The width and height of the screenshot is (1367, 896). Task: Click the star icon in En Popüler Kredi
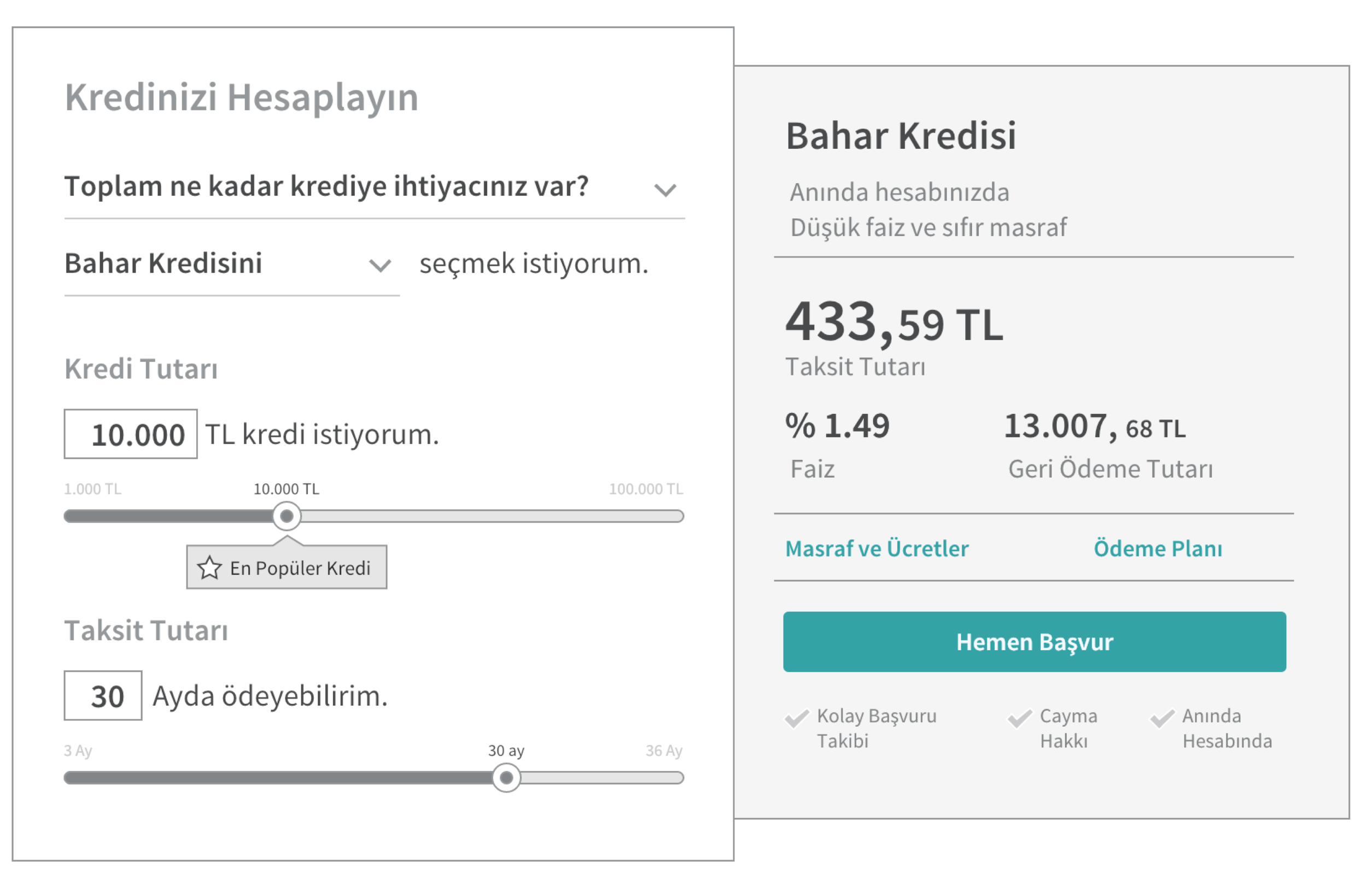209,568
